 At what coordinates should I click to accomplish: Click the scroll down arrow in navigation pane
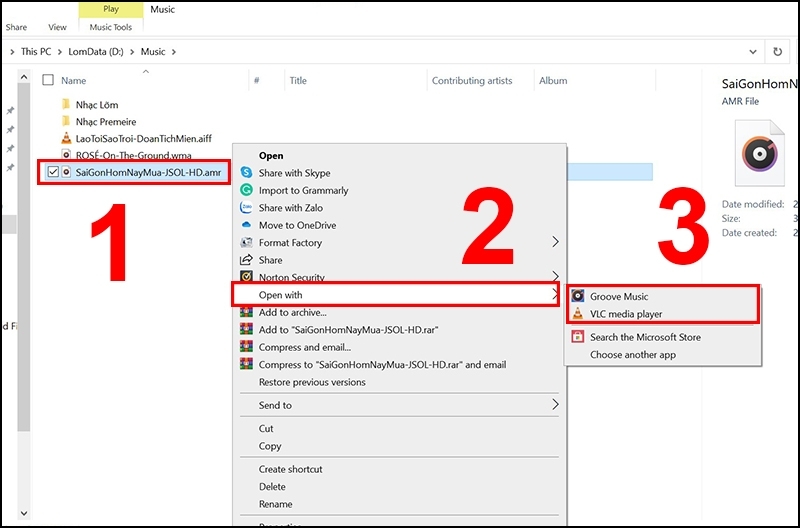23,513
